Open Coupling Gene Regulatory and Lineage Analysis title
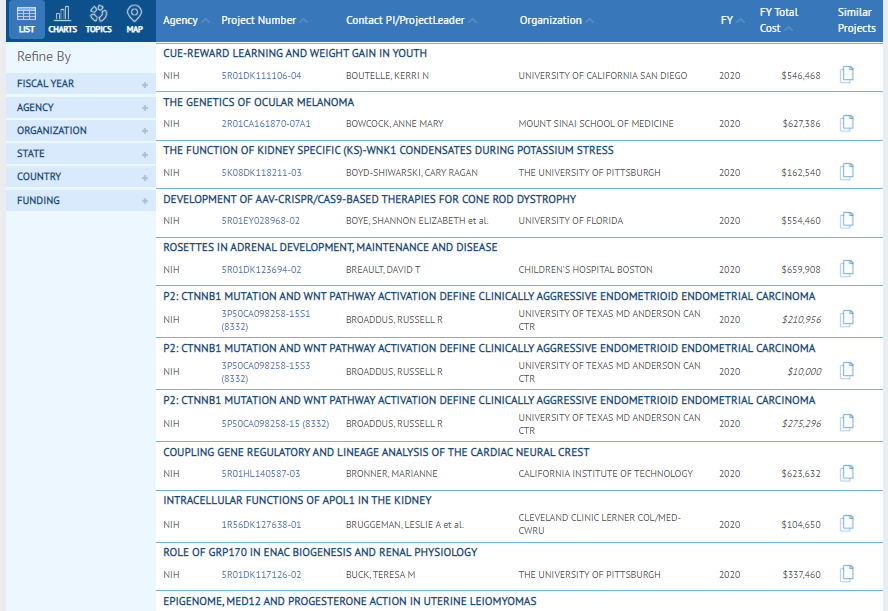Viewport: 888px width, 611px height. tap(376, 452)
